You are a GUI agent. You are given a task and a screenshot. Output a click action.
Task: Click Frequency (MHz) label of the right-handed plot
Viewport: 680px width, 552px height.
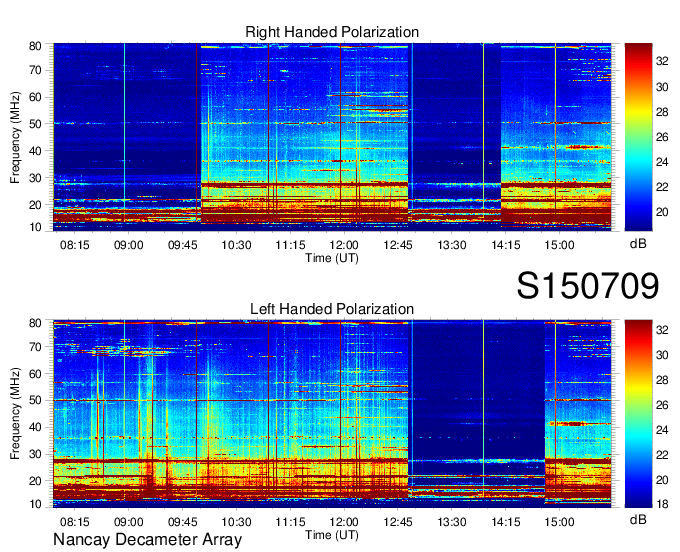[15, 137]
